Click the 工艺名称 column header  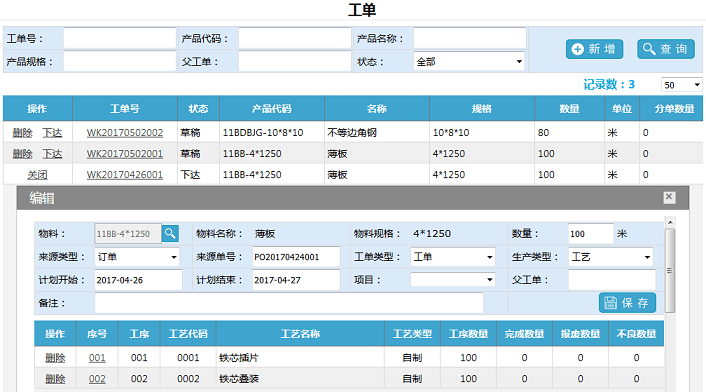tap(300, 333)
